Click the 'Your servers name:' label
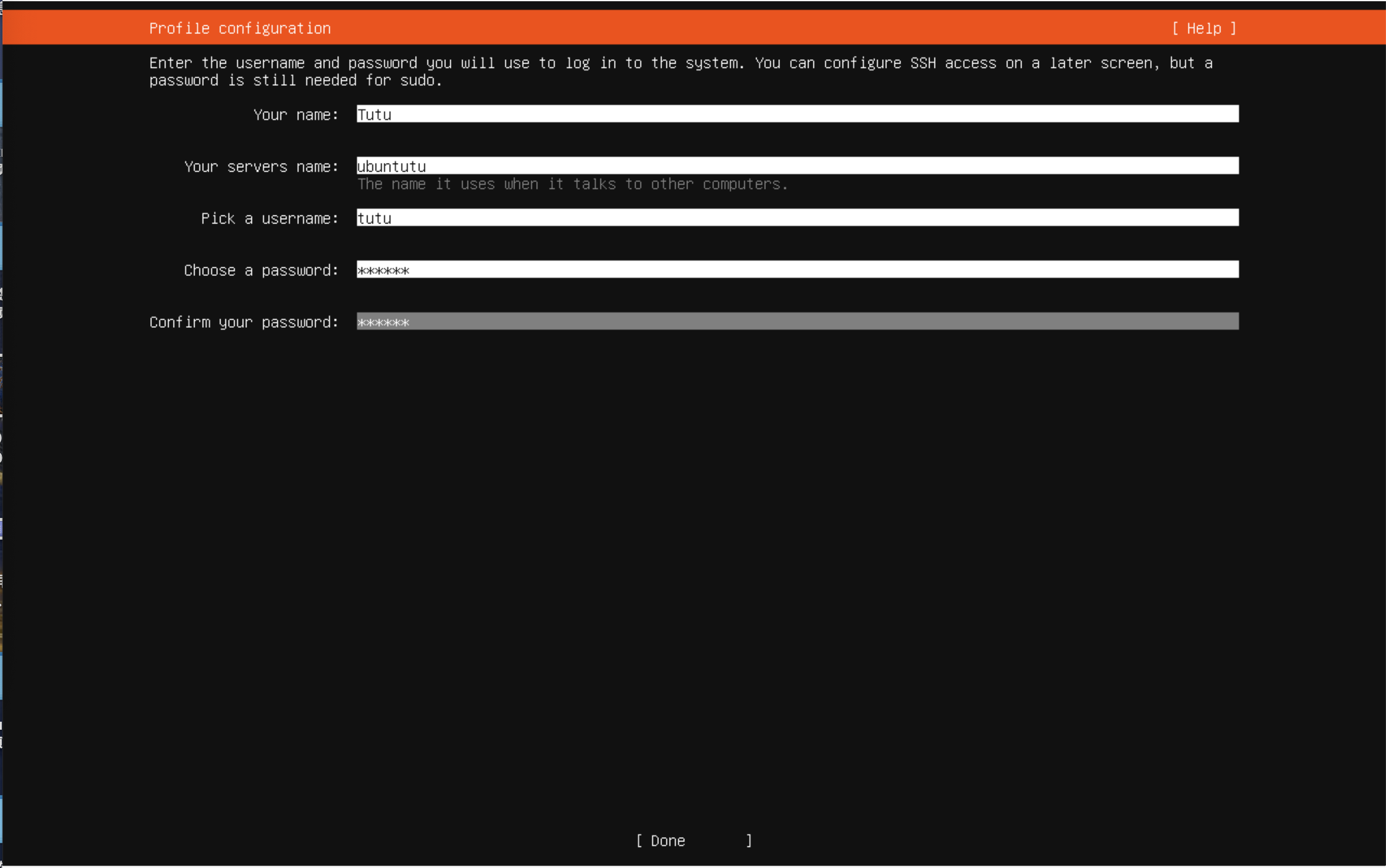This screenshot has height=868, width=1386. click(x=261, y=167)
